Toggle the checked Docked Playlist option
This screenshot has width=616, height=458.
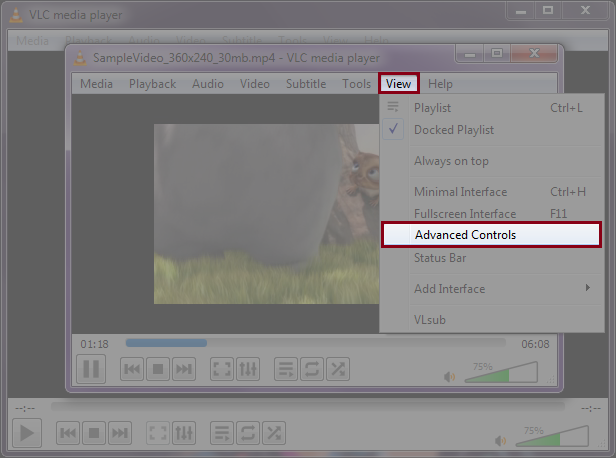(491, 130)
